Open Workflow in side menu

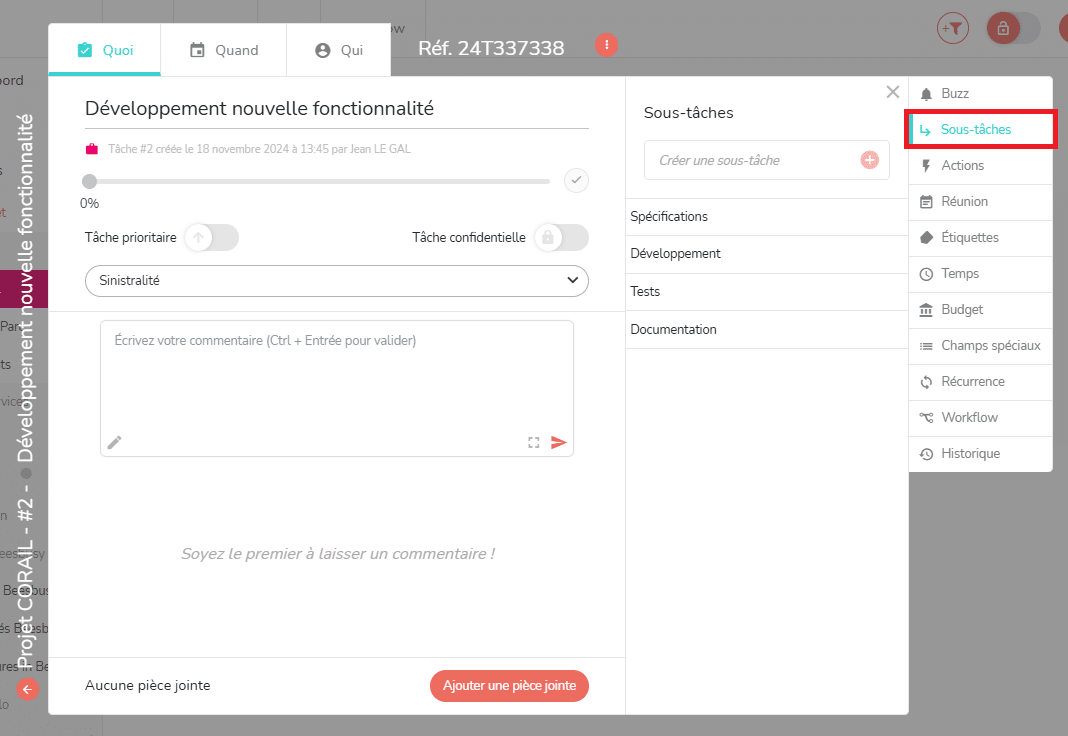pyautogui.click(x=981, y=418)
